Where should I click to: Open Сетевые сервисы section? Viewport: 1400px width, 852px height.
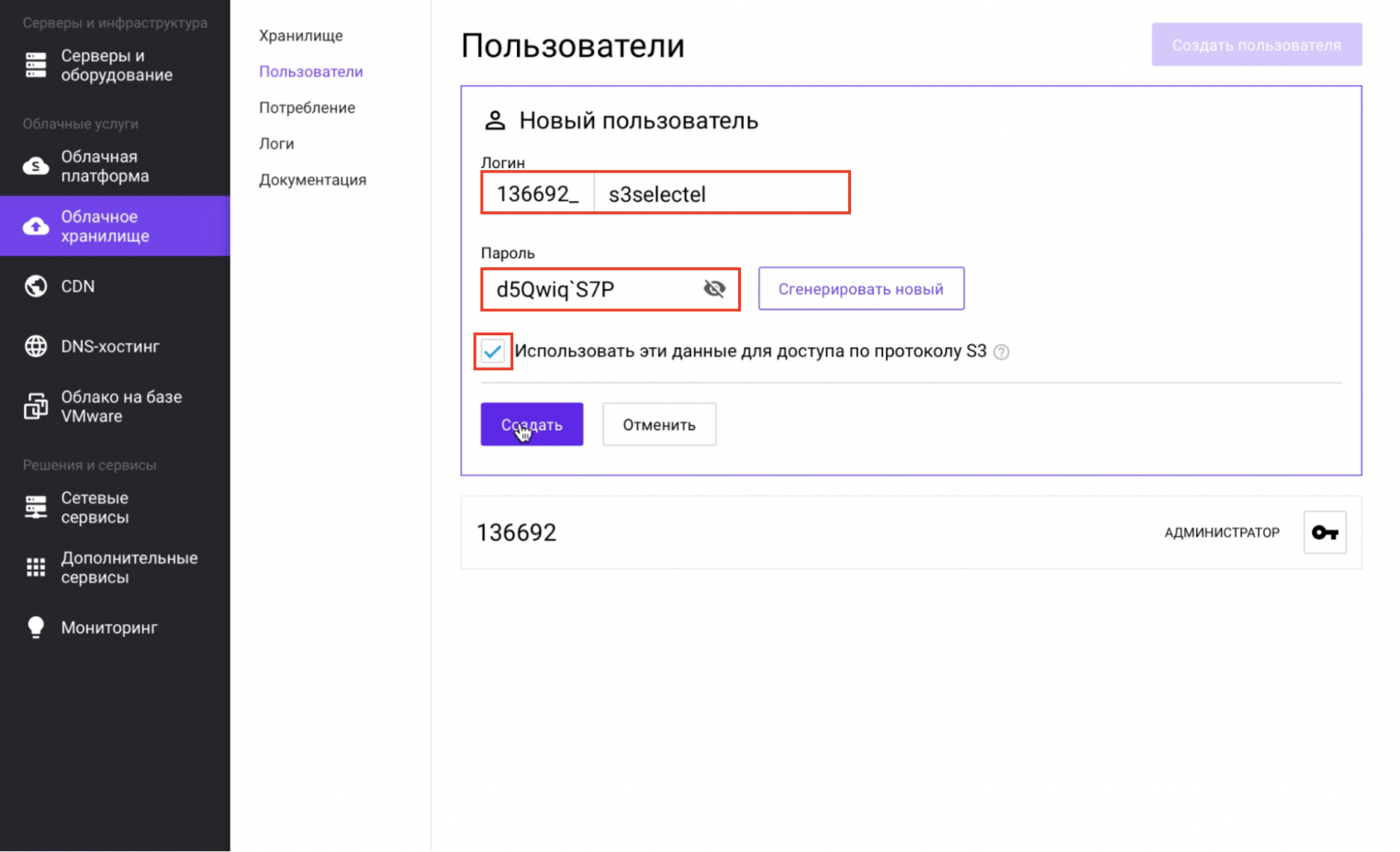click(116, 507)
